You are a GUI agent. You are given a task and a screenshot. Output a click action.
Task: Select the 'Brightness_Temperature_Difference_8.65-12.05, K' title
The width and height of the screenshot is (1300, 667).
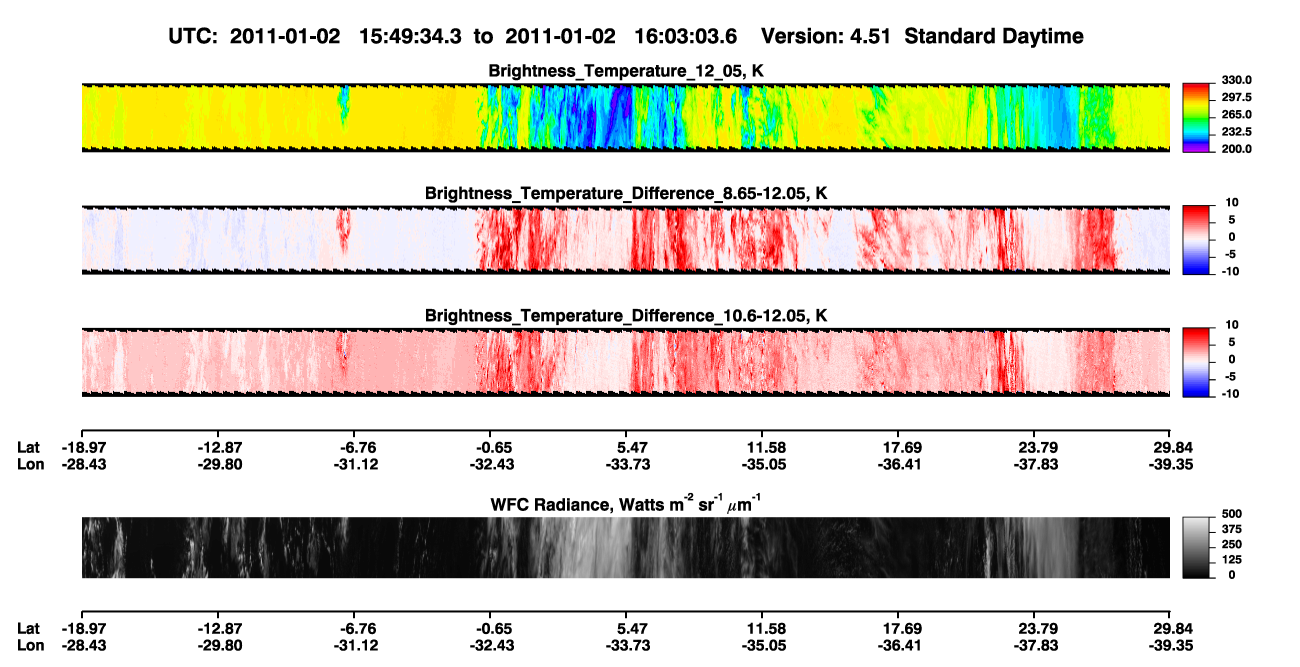coord(625,193)
